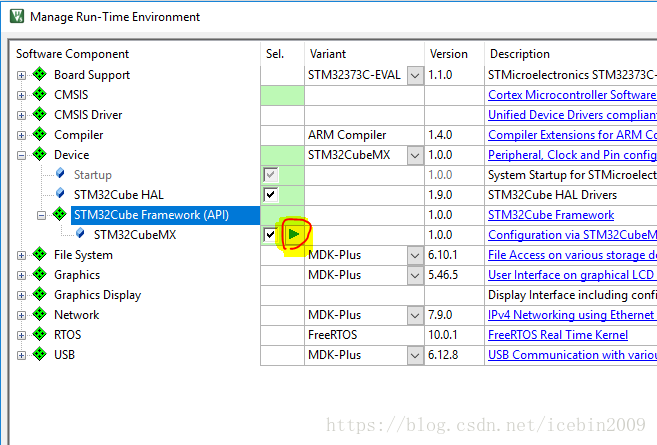Viewport: 657px width, 445px height.
Task: Open the Device STM32CubeMX variant dropdown
Action: point(415,155)
